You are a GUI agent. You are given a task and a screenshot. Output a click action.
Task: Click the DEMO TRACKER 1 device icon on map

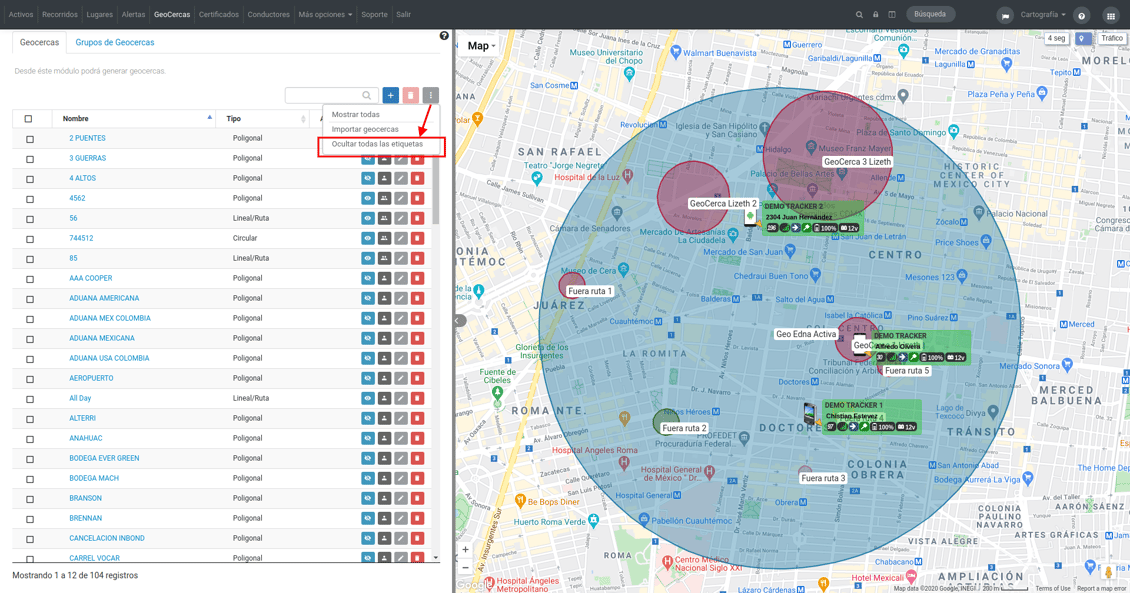click(x=810, y=413)
